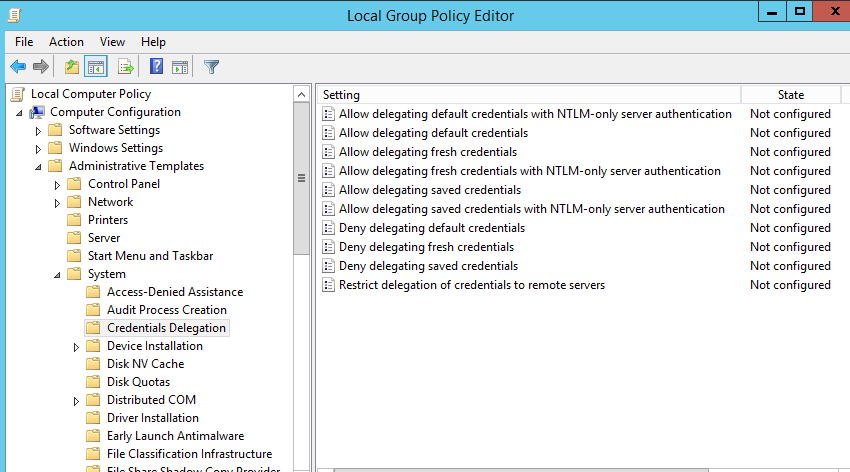Image resolution: width=850 pixels, height=472 pixels.
Task: Toggle the Show/Hide Action Pane icon
Action: click(180, 67)
